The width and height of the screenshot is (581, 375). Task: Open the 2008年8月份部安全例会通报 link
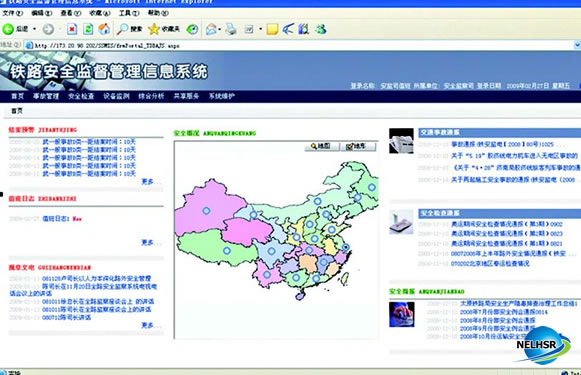tap(498, 320)
